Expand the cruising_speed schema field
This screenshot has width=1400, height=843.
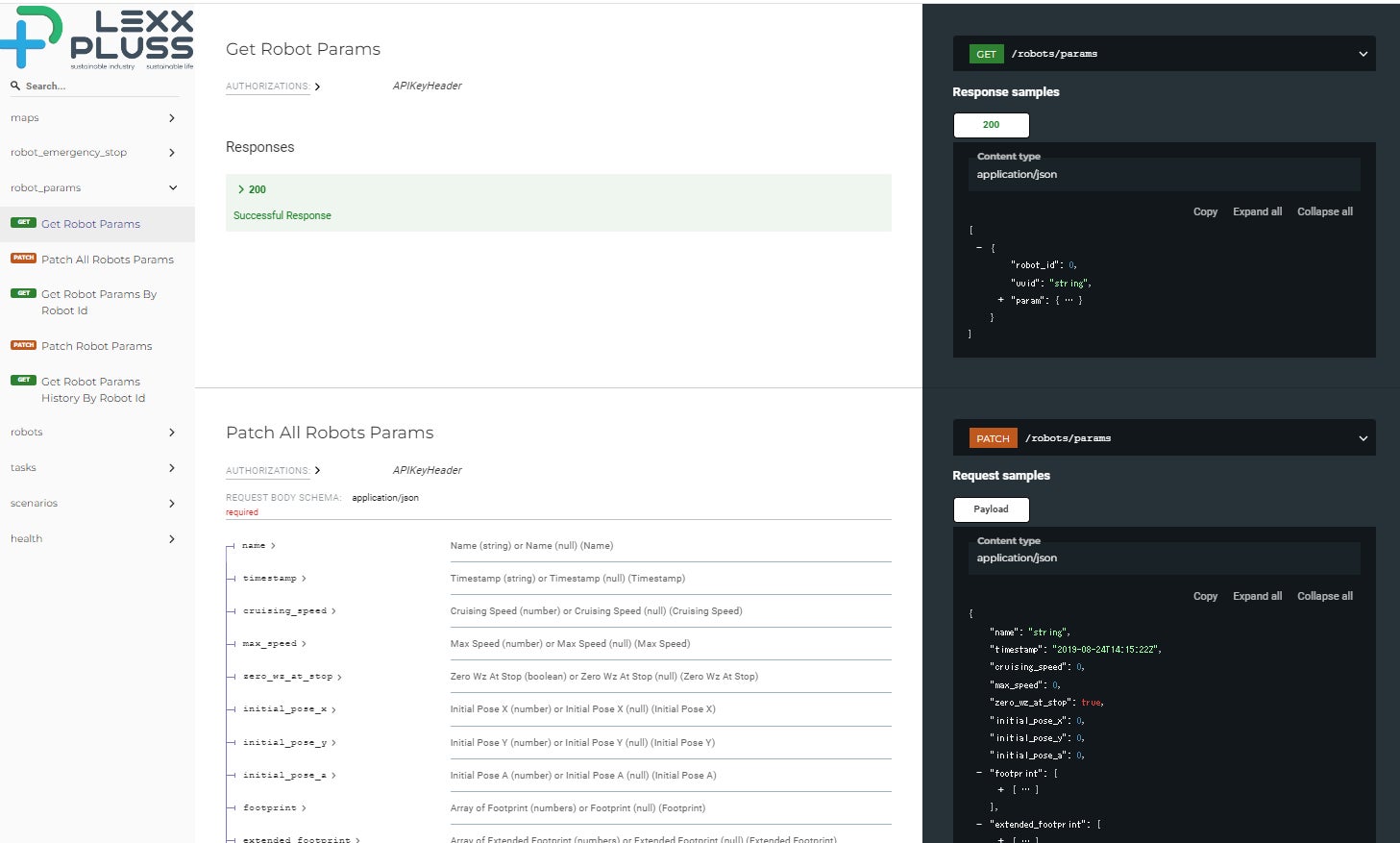click(333, 611)
